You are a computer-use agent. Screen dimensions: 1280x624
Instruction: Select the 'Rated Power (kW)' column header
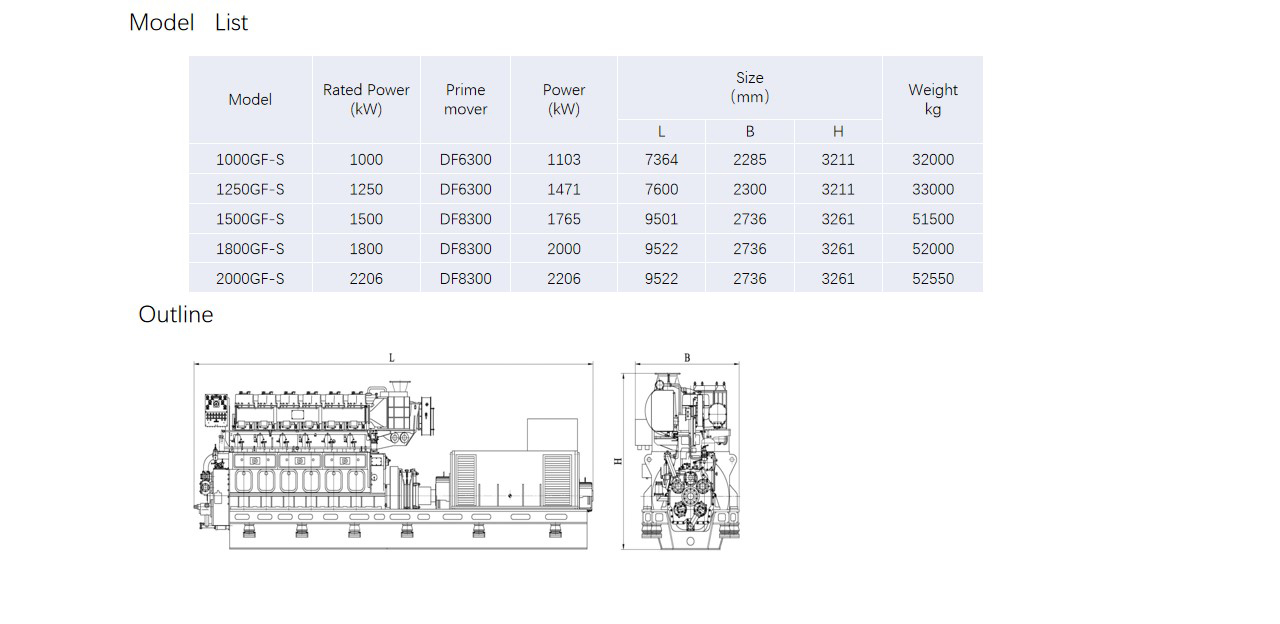pyautogui.click(x=366, y=99)
